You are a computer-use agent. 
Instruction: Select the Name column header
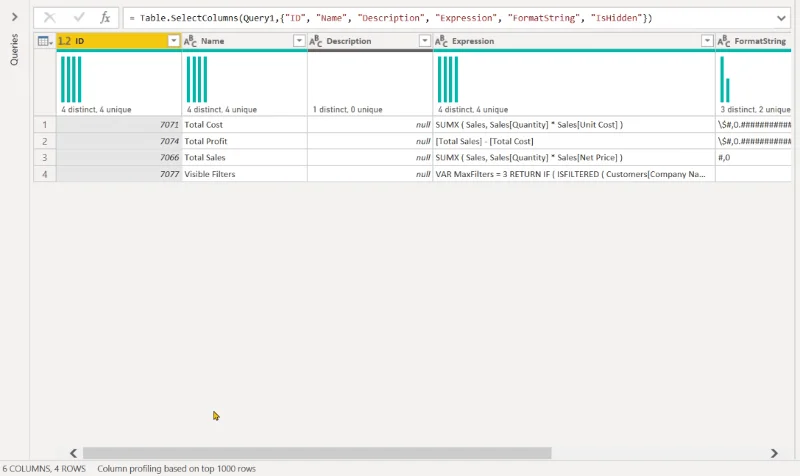[244, 41]
